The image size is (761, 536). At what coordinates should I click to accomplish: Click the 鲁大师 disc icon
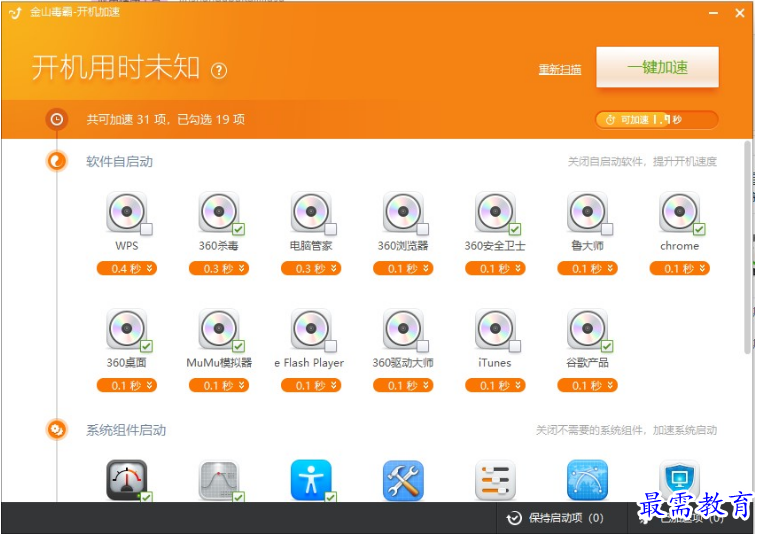tap(587, 212)
